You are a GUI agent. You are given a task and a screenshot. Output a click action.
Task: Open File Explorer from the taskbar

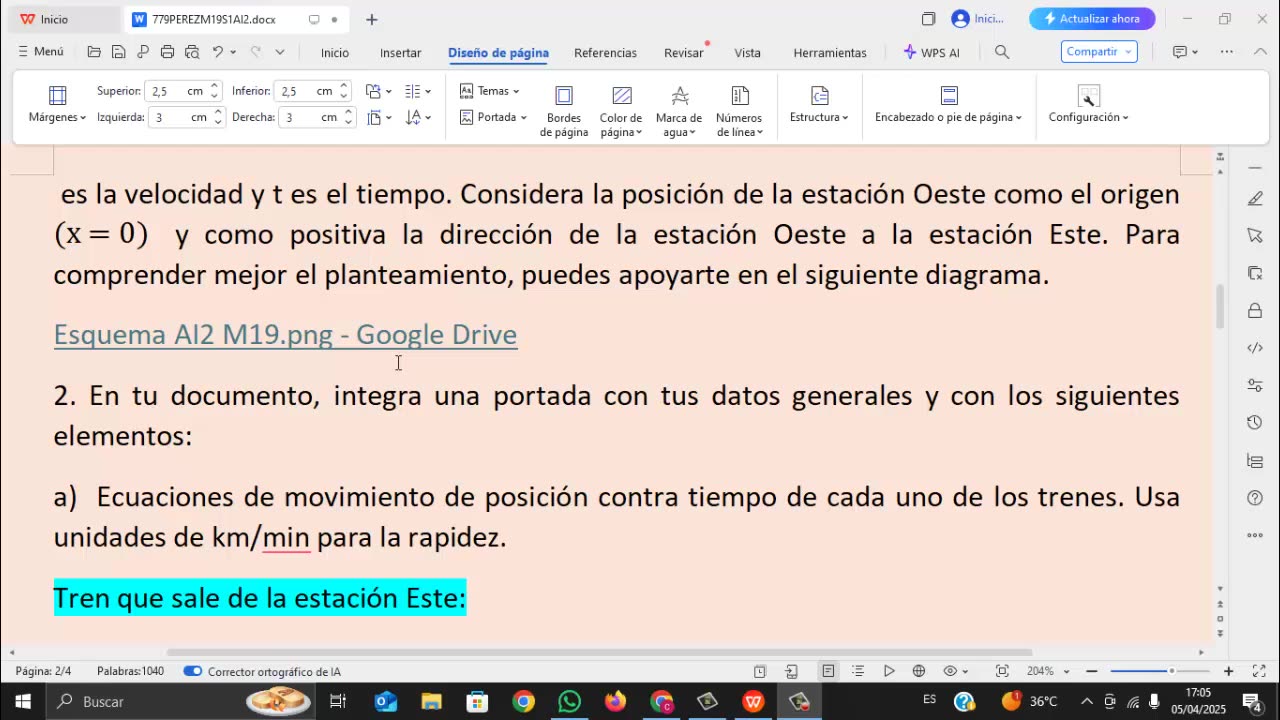pyautogui.click(x=431, y=702)
